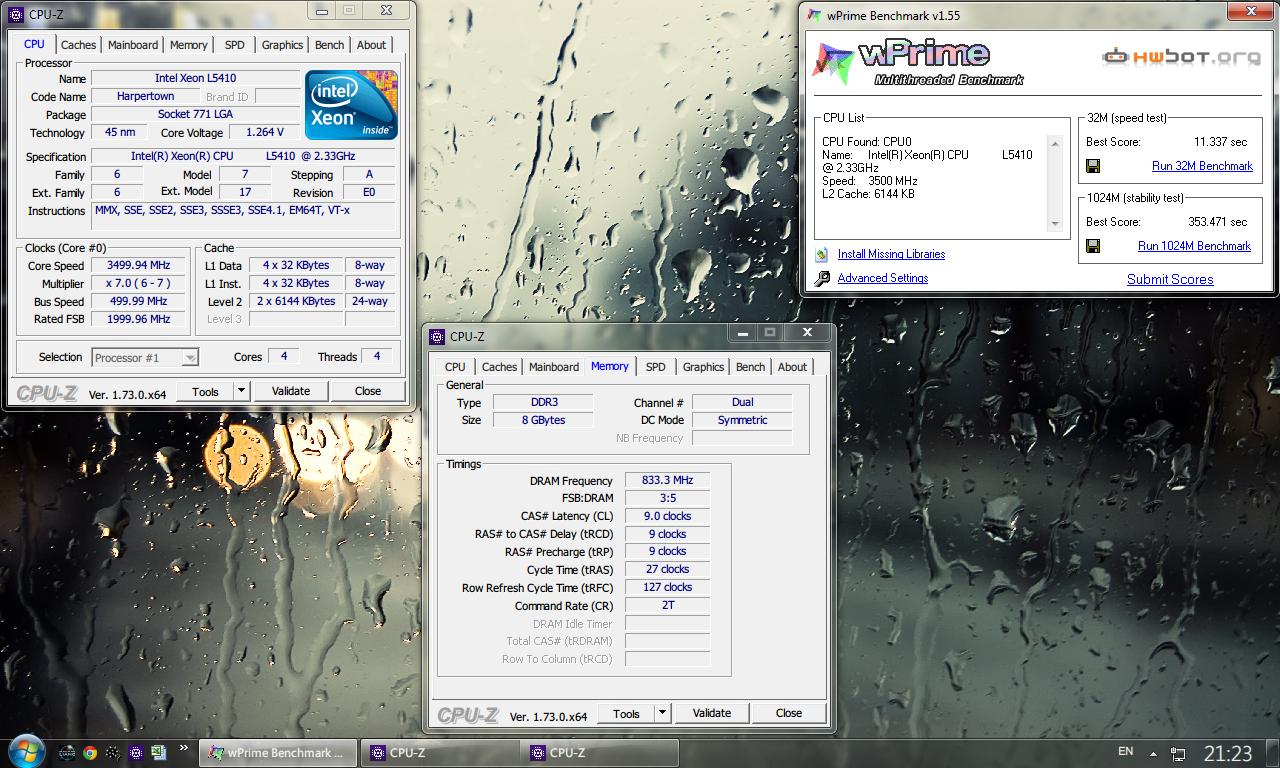Screen dimensions: 1280x768
Task: Switch to Mainboard tab in CPU-Z Memory window
Action: pos(554,367)
